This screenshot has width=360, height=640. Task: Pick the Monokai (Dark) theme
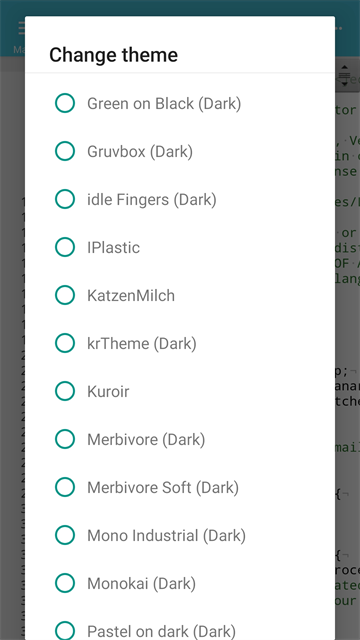tap(180, 583)
